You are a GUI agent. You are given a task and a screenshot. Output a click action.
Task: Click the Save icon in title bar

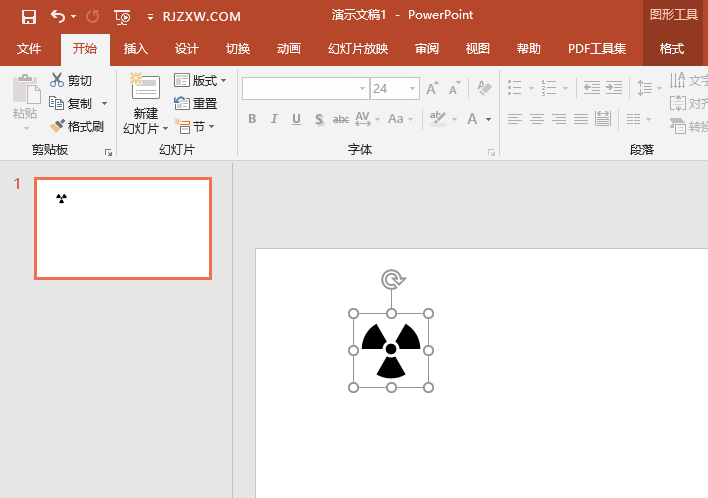(29, 16)
